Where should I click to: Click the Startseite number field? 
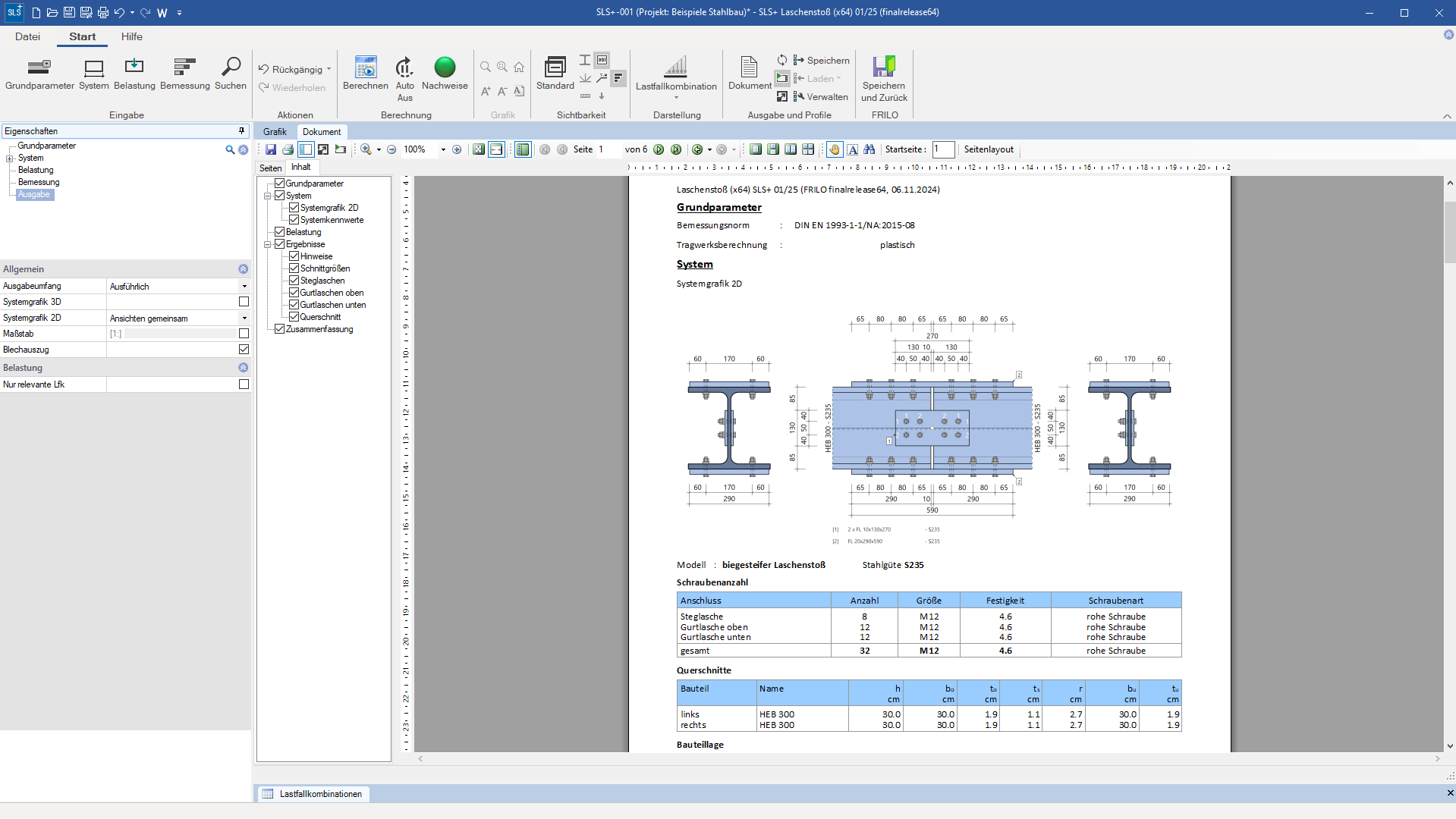[943, 149]
